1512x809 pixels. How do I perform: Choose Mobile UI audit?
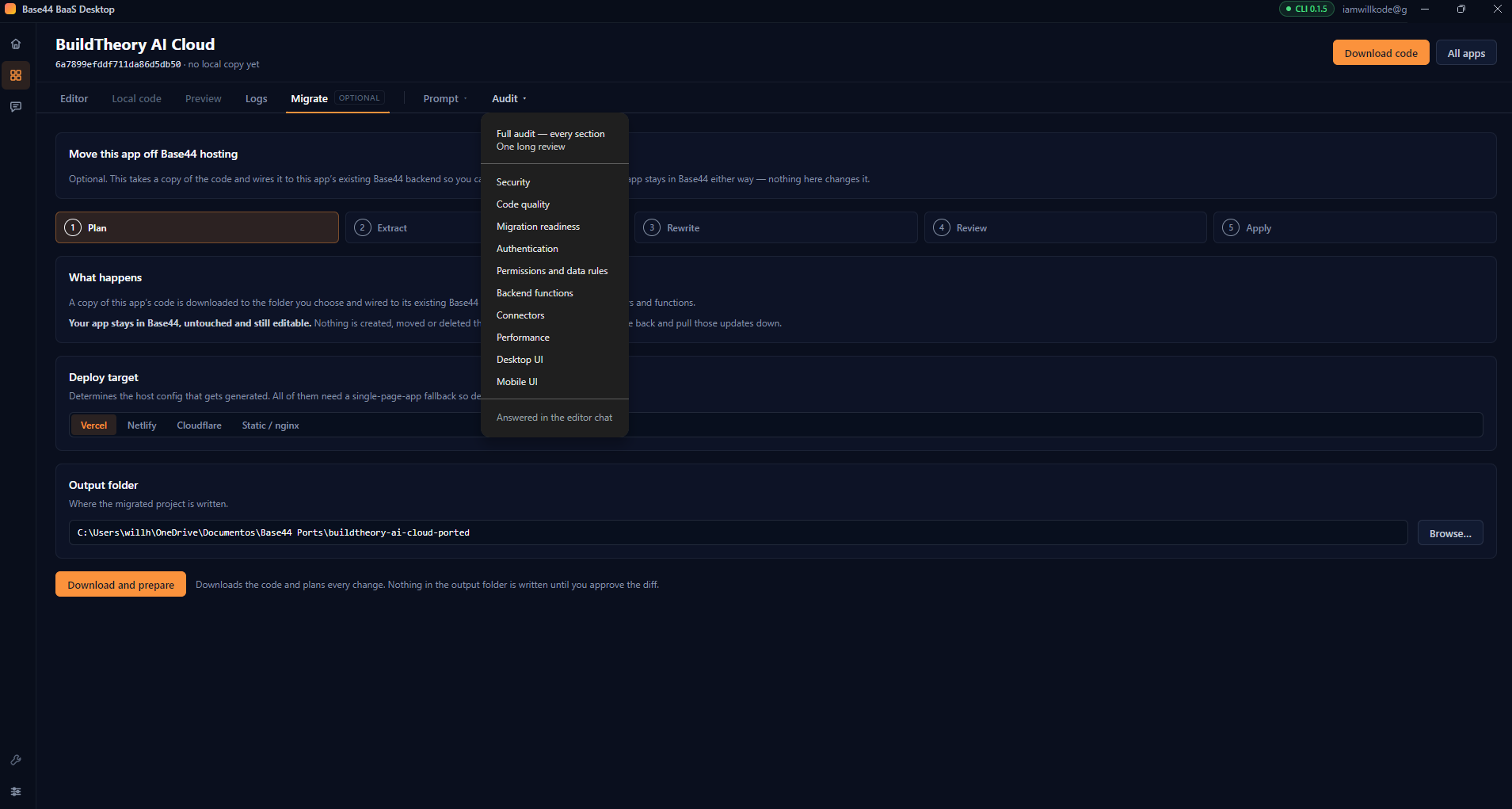pyautogui.click(x=554, y=382)
